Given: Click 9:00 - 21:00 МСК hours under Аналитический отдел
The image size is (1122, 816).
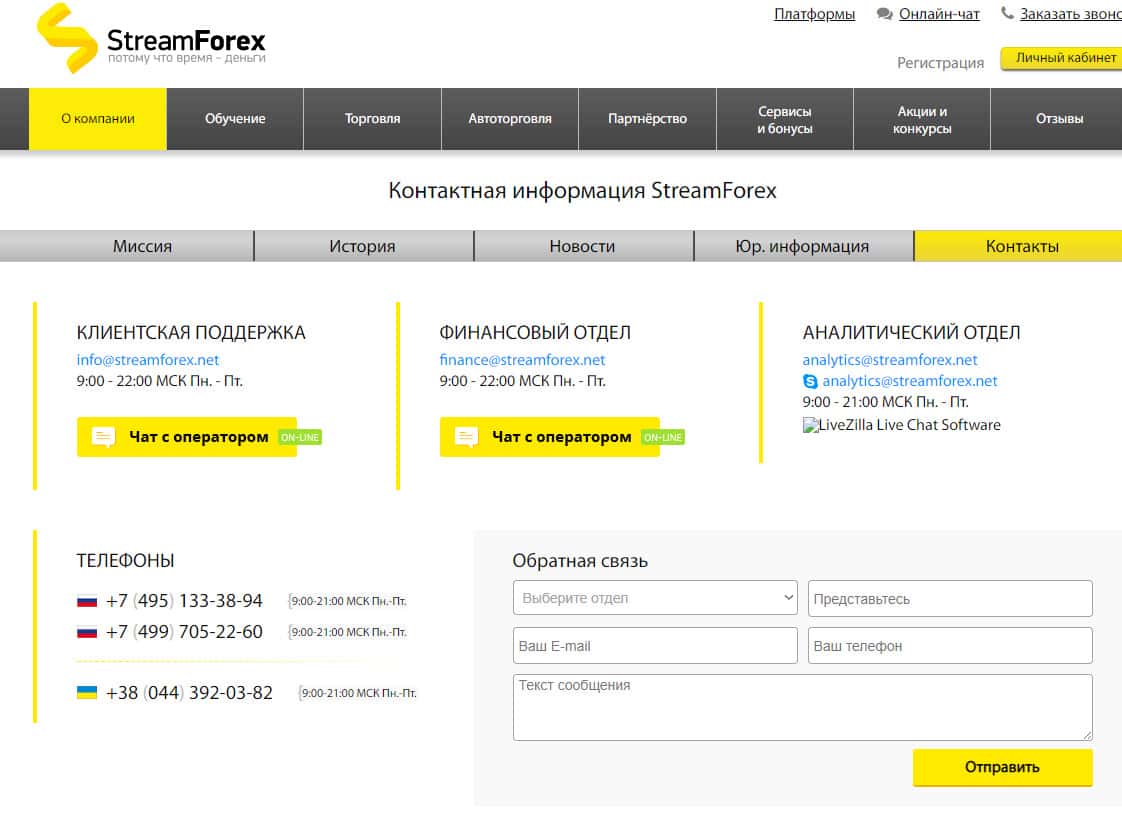Looking at the screenshot, I should tap(885, 402).
